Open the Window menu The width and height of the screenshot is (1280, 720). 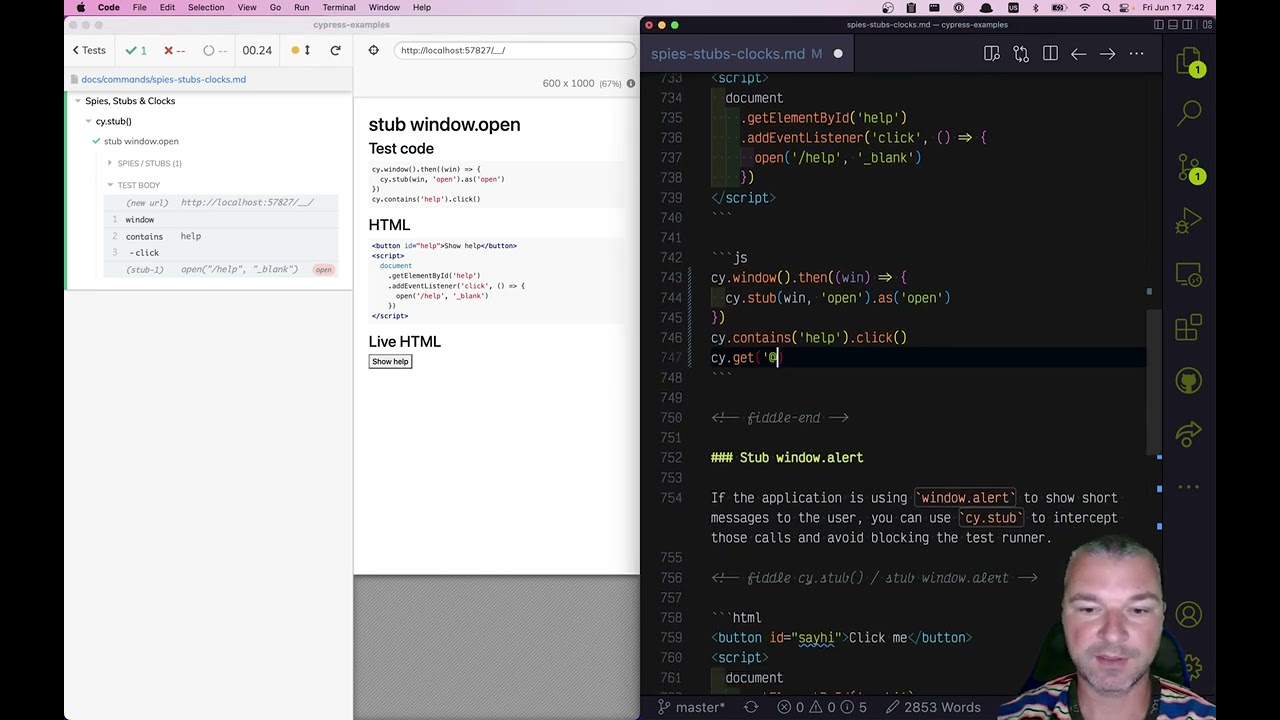coord(384,8)
